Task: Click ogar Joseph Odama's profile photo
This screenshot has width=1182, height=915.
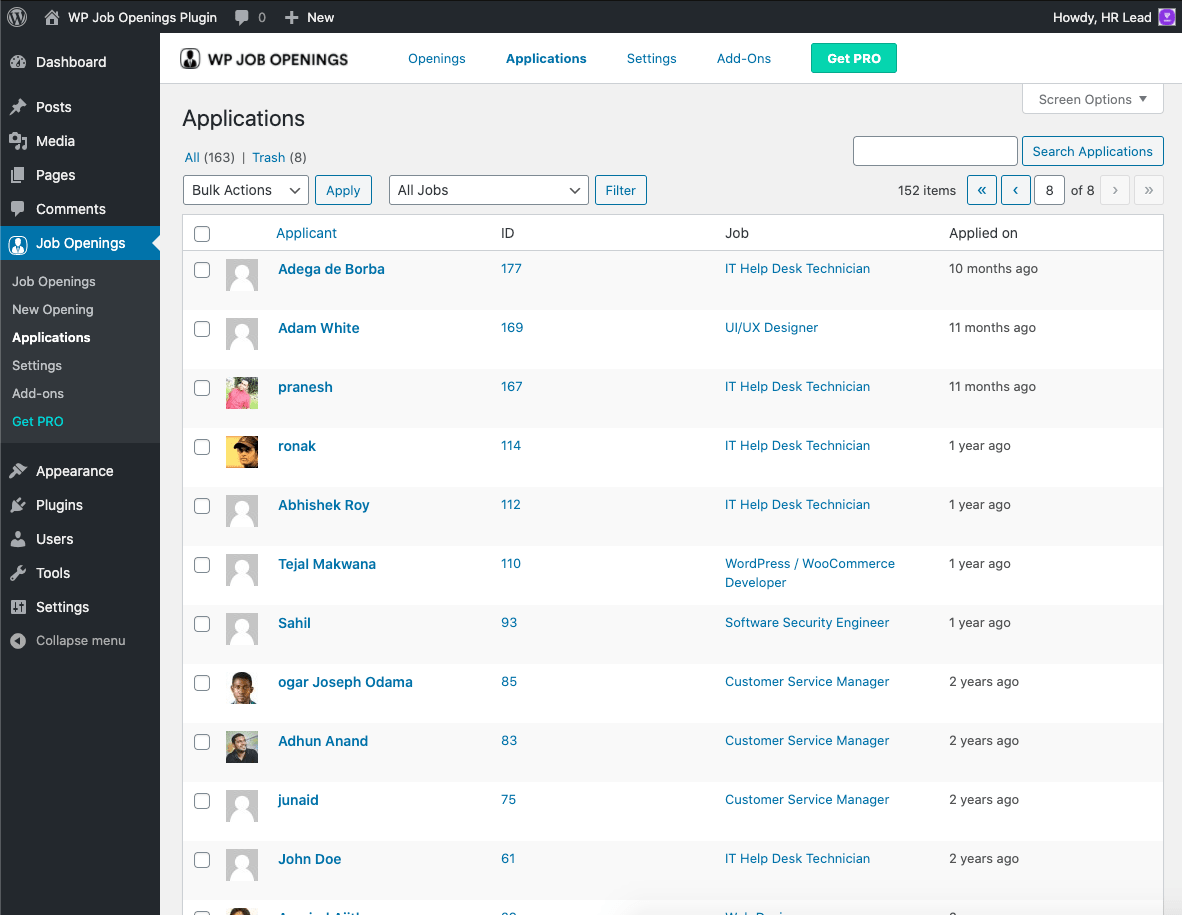Action: tap(242, 687)
